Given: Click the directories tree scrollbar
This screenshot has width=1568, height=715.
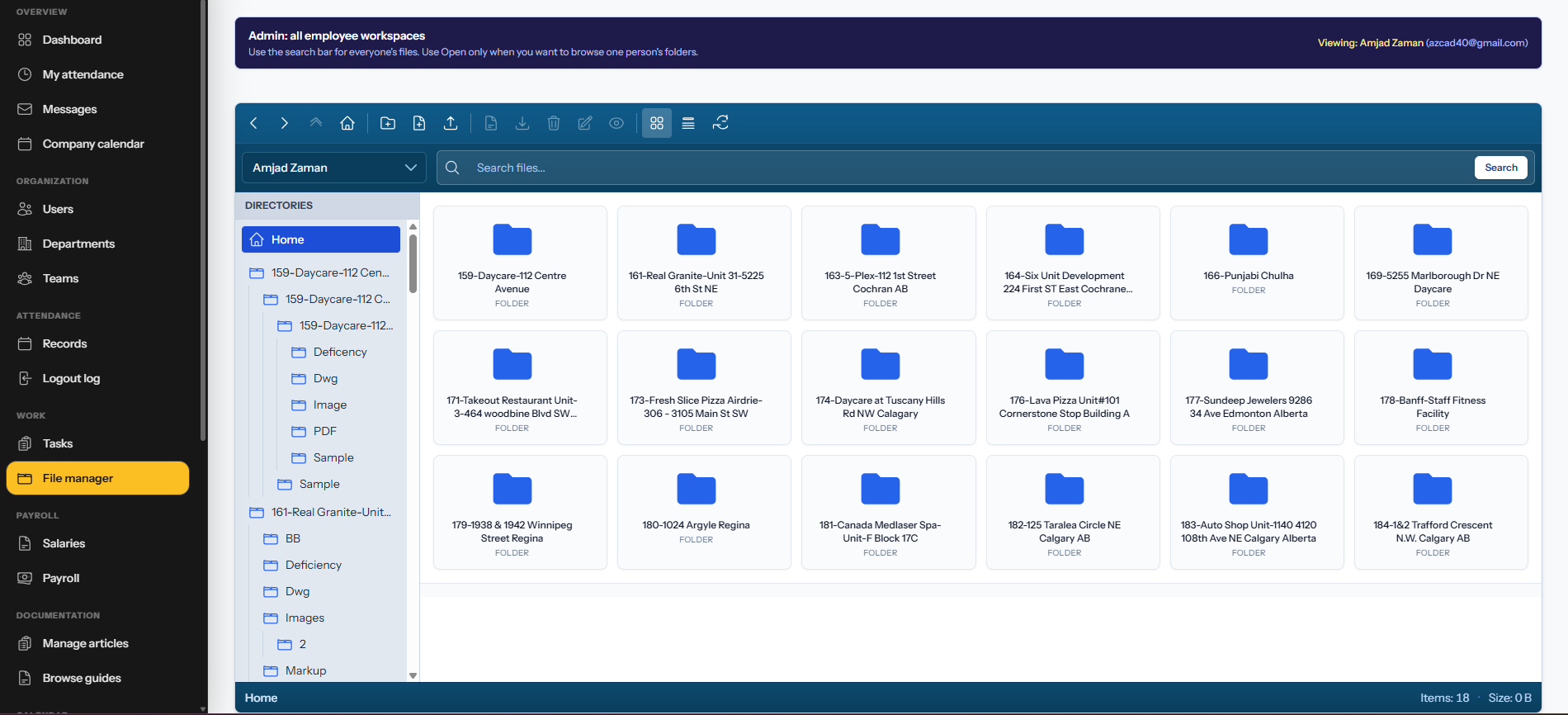Looking at the screenshot, I should [x=413, y=264].
